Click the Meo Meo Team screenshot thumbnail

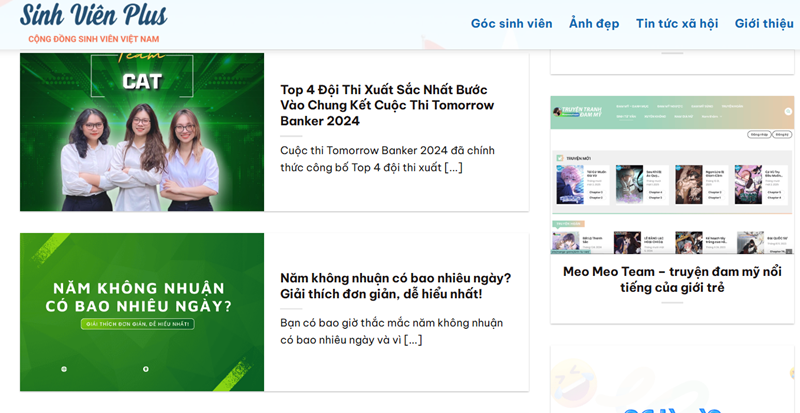[x=672, y=175]
